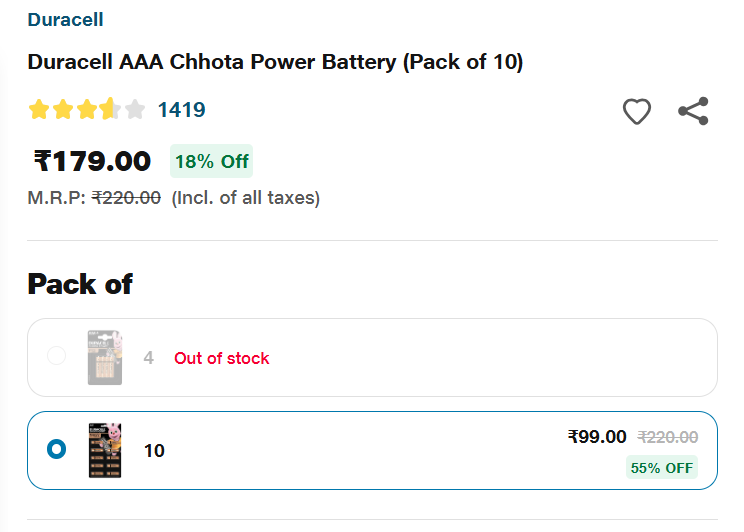Click the share icon
744x532 pixels.
pyautogui.click(x=693, y=111)
